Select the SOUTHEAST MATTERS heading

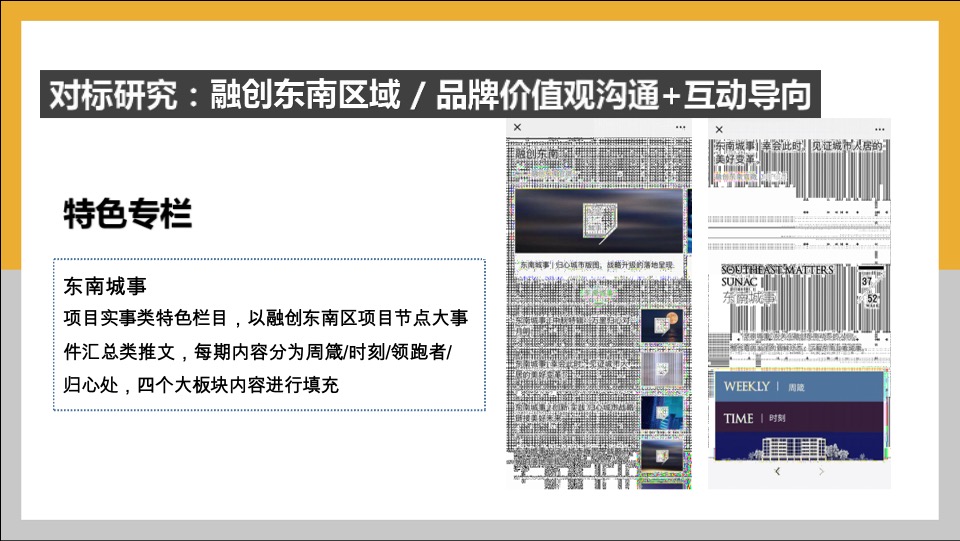[778, 270]
